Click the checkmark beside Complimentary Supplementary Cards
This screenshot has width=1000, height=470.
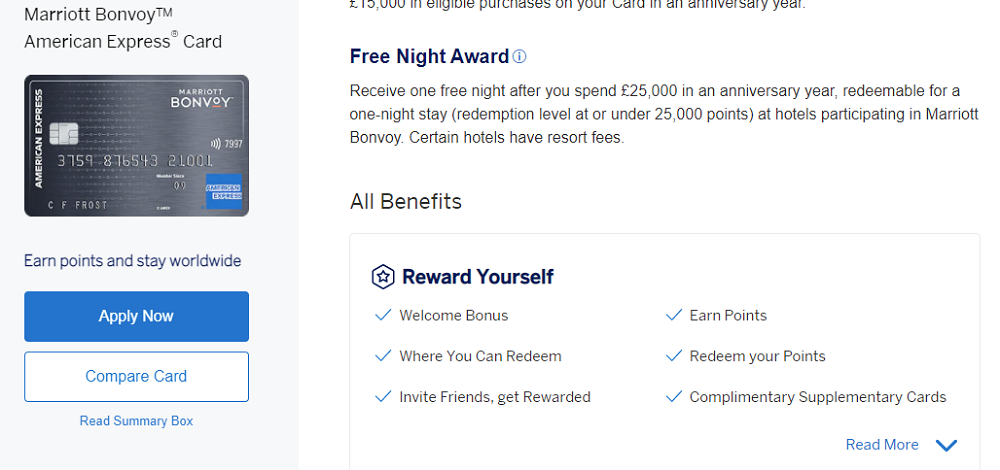(673, 397)
